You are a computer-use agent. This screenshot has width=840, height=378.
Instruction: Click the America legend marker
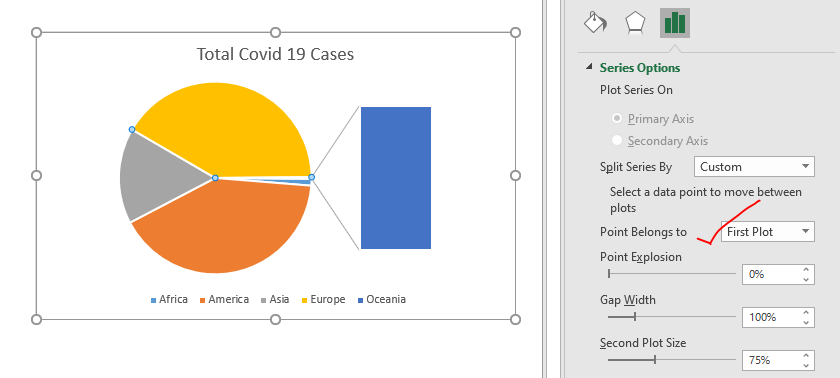tap(203, 300)
